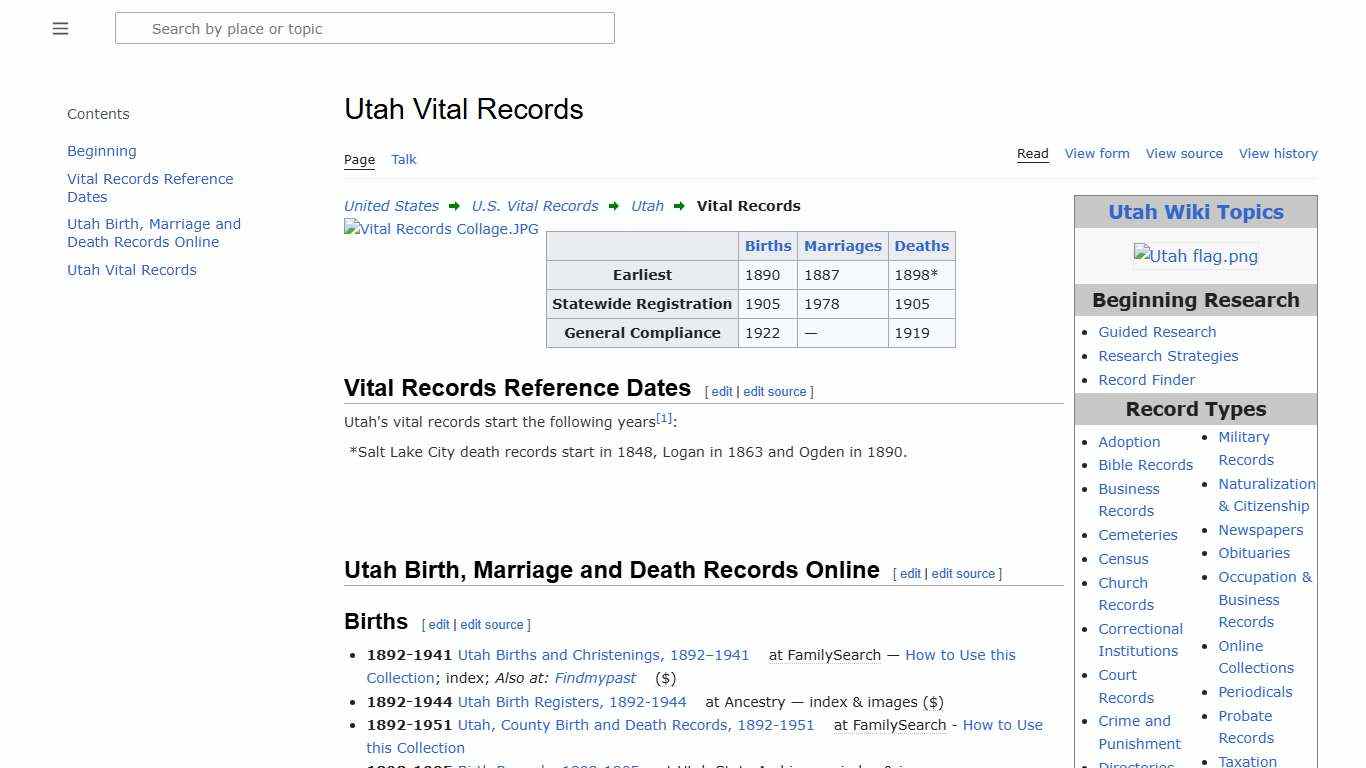Open Utah Births and Christenings, 1892–1941
The height and width of the screenshot is (768, 1366).
(x=602, y=655)
